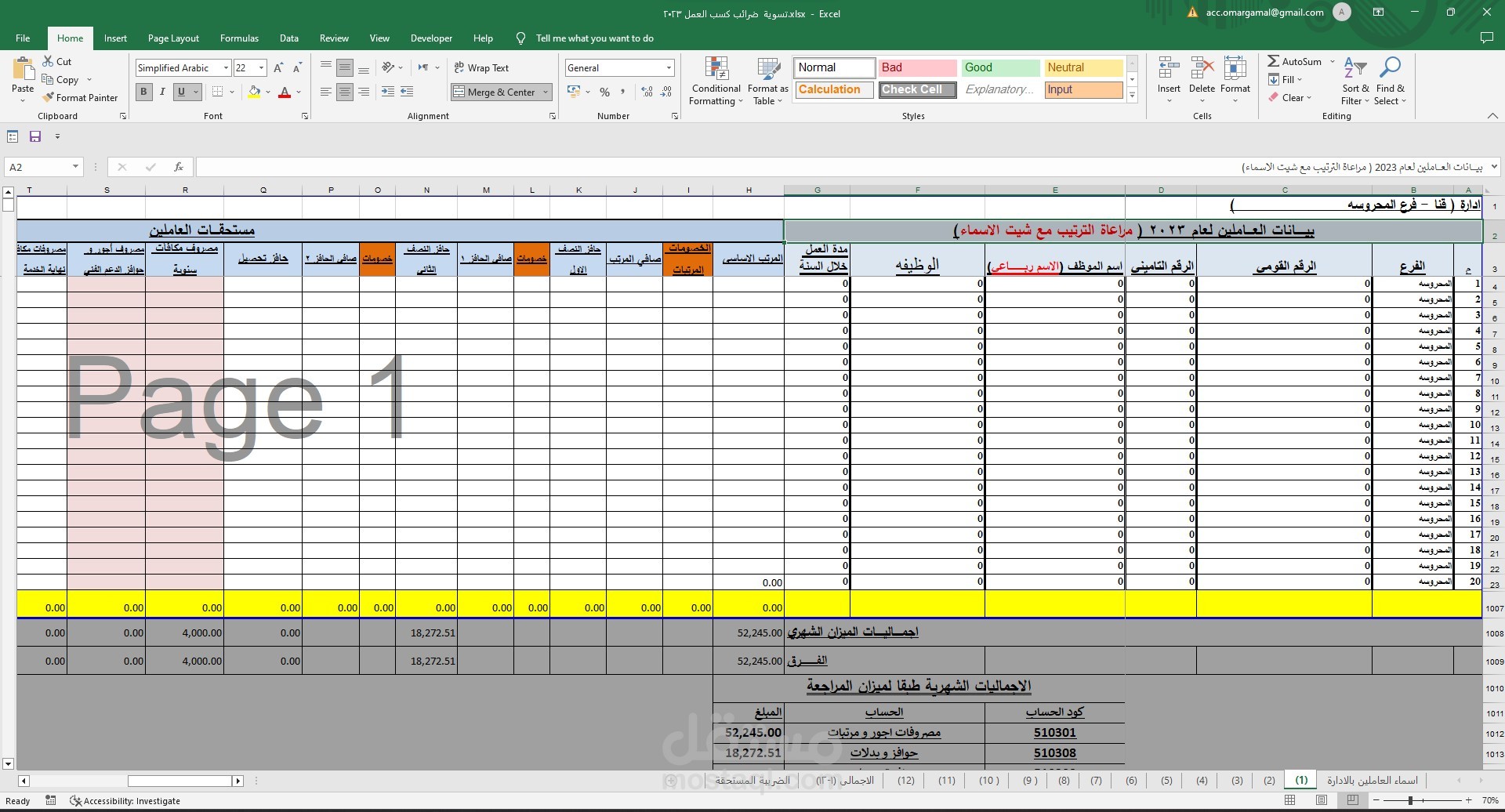The width and height of the screenshot is (1505, 812).
Task: Open the font size 22 dropdown
Action: pos(261,68)
